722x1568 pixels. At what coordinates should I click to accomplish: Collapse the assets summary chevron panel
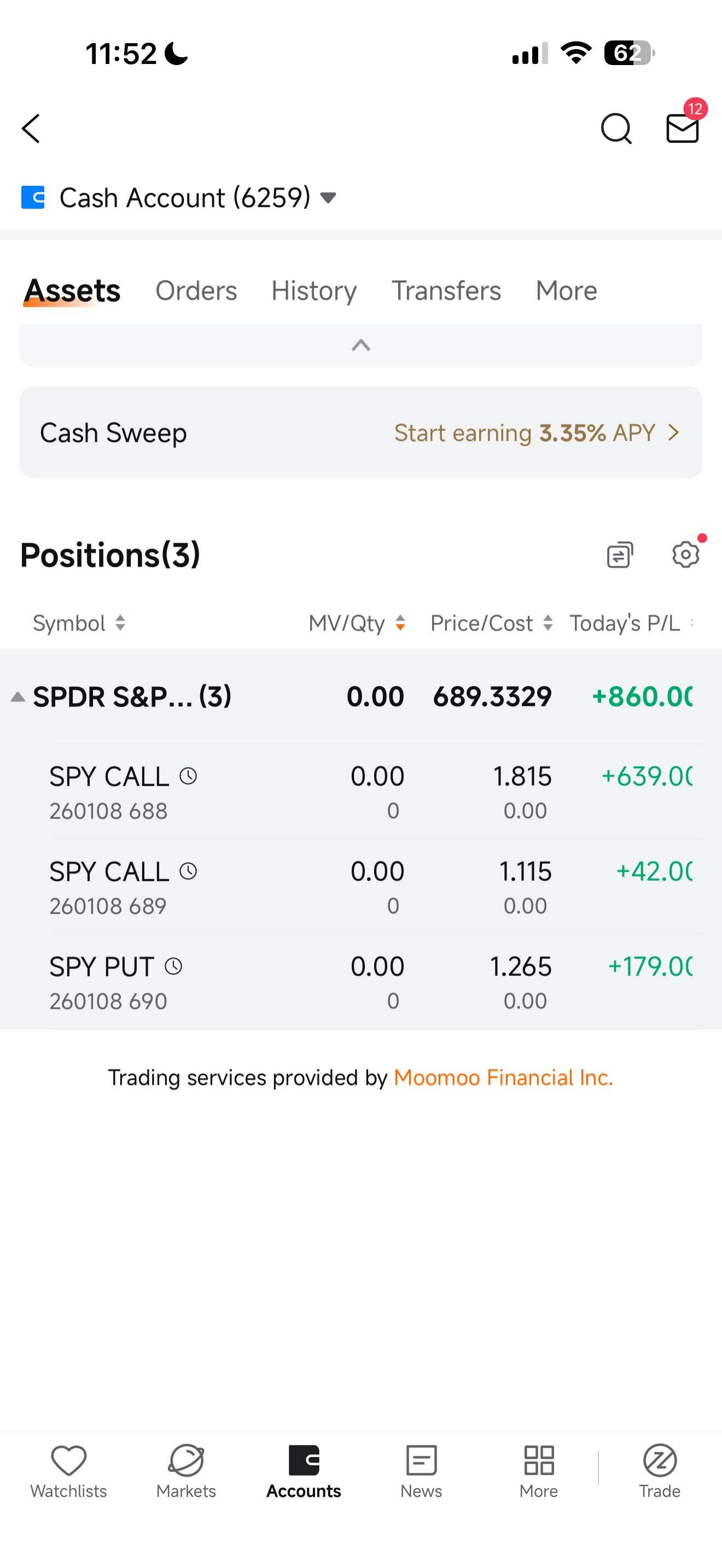tap(361, 345)
